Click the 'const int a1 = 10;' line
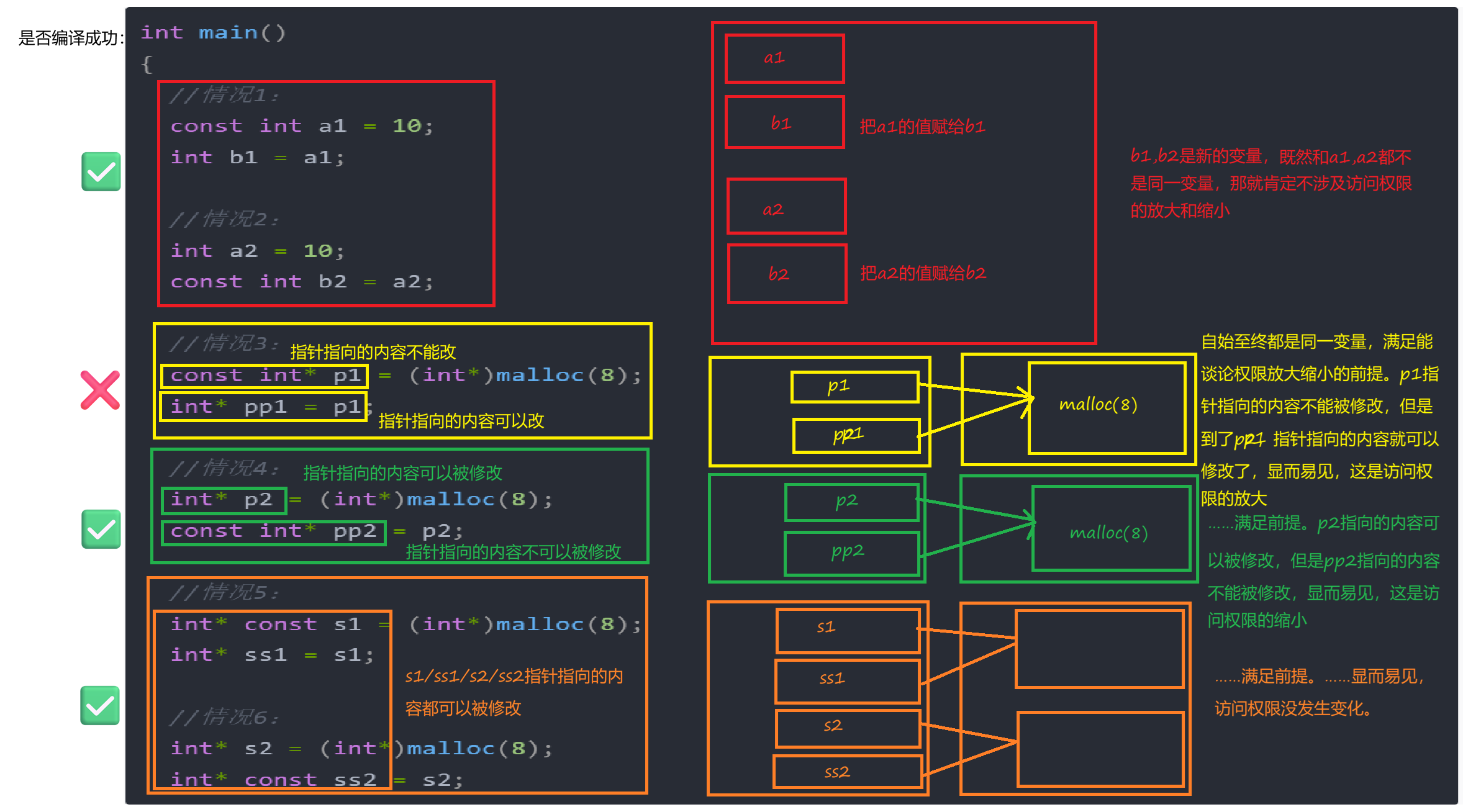 [302, 126]
